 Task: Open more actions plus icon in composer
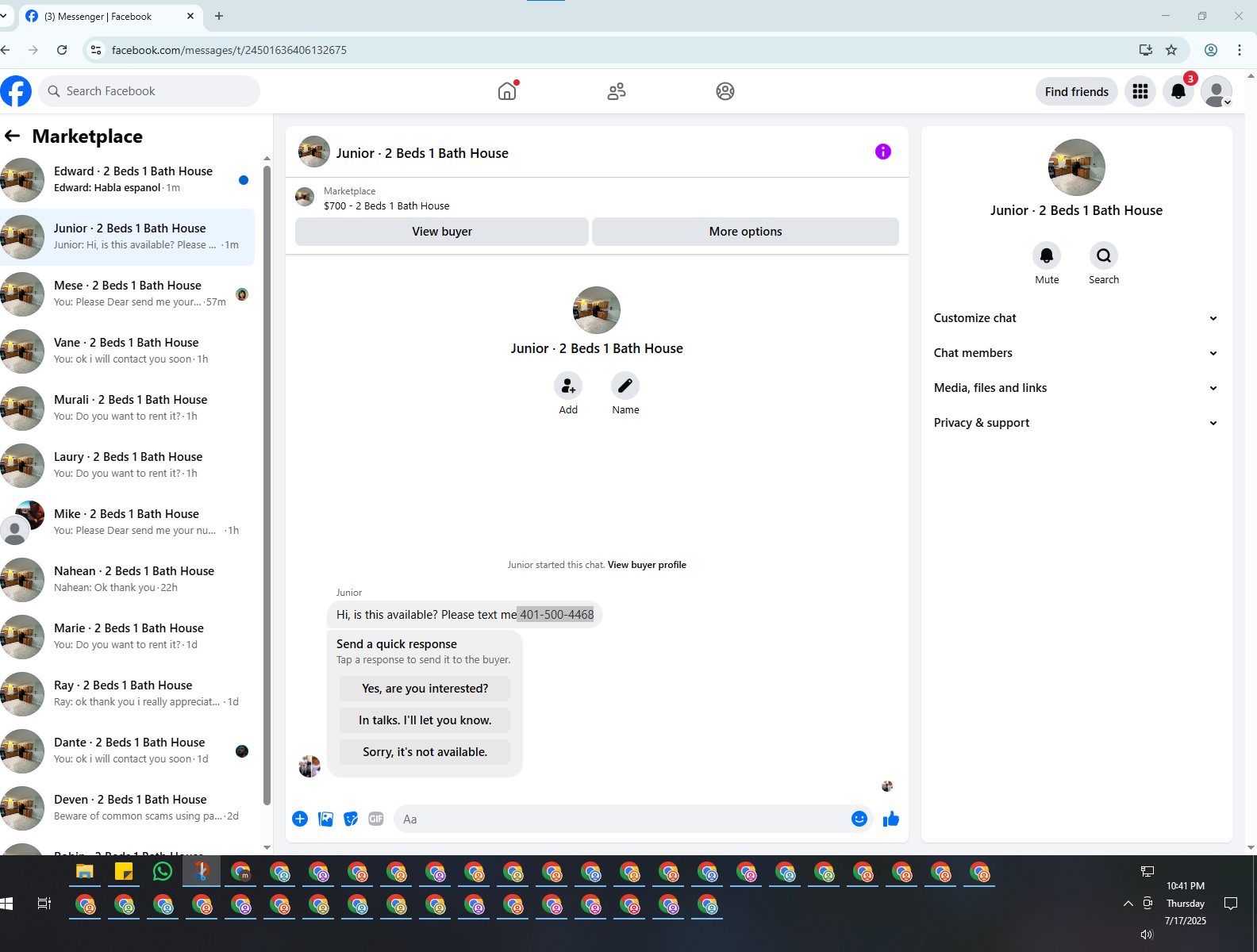[300, 819]
